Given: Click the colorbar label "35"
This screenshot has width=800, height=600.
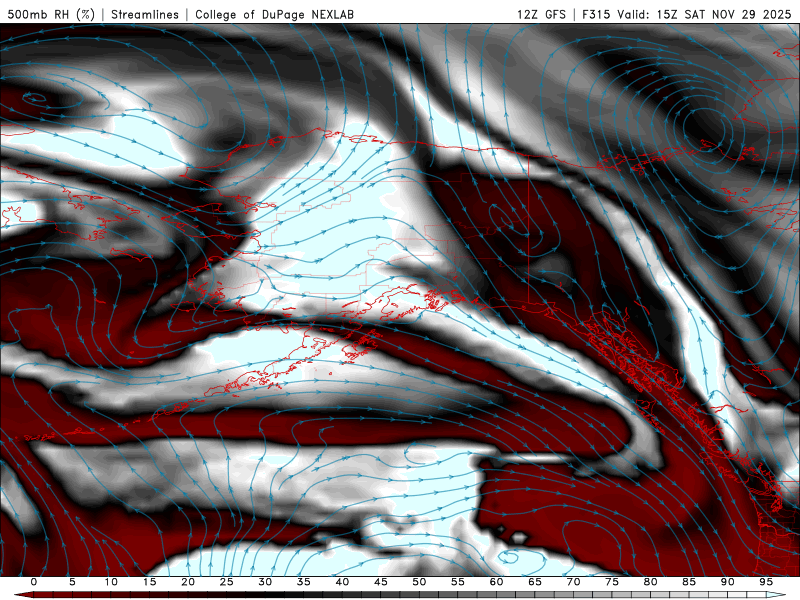Looking at the screenshot, I should [x=304, y=582].
